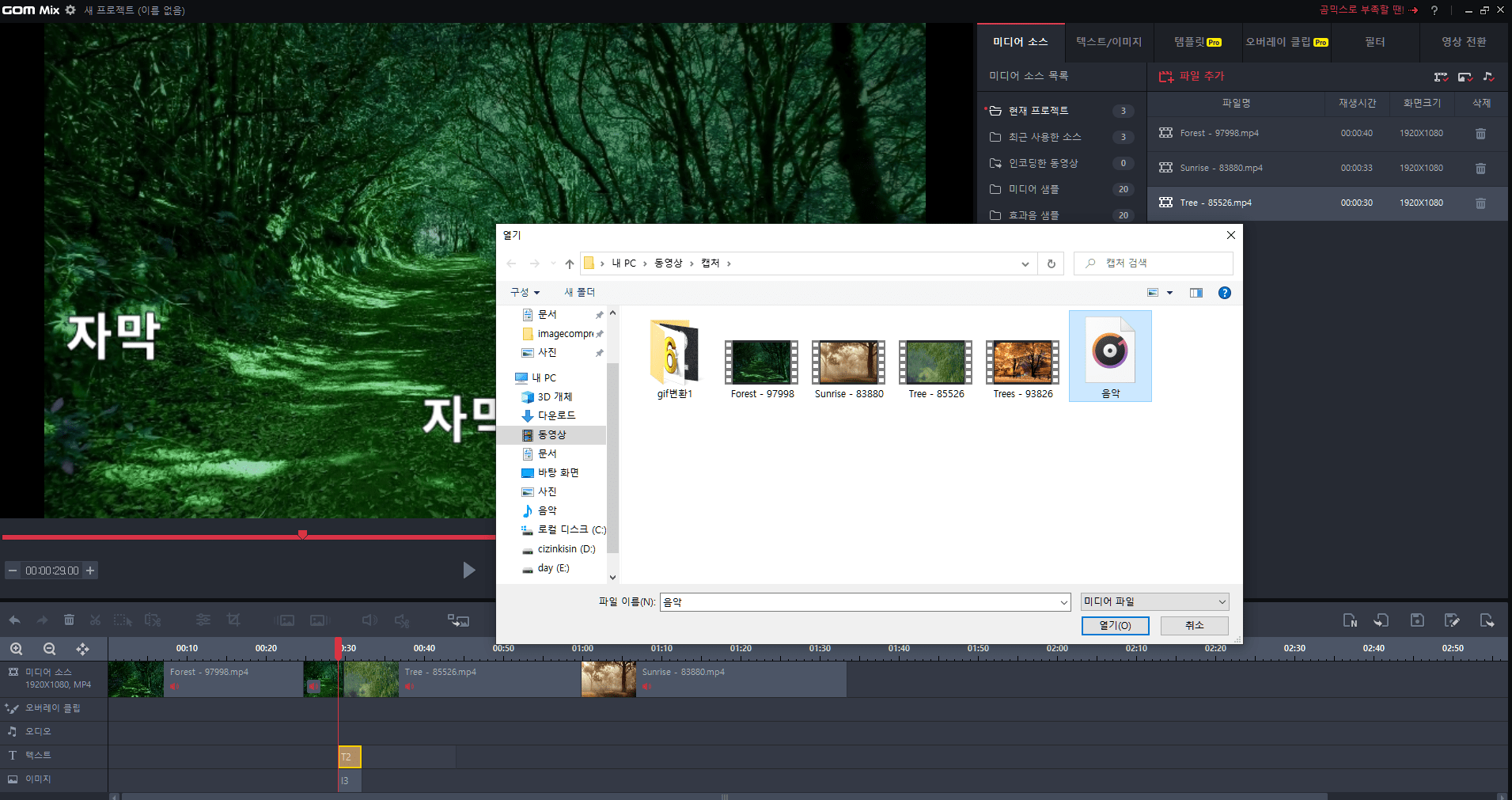Click the screen capture/insert image icon in timeline toolbar
This screenshot has height=800, width=1512.
click(458, 620)
